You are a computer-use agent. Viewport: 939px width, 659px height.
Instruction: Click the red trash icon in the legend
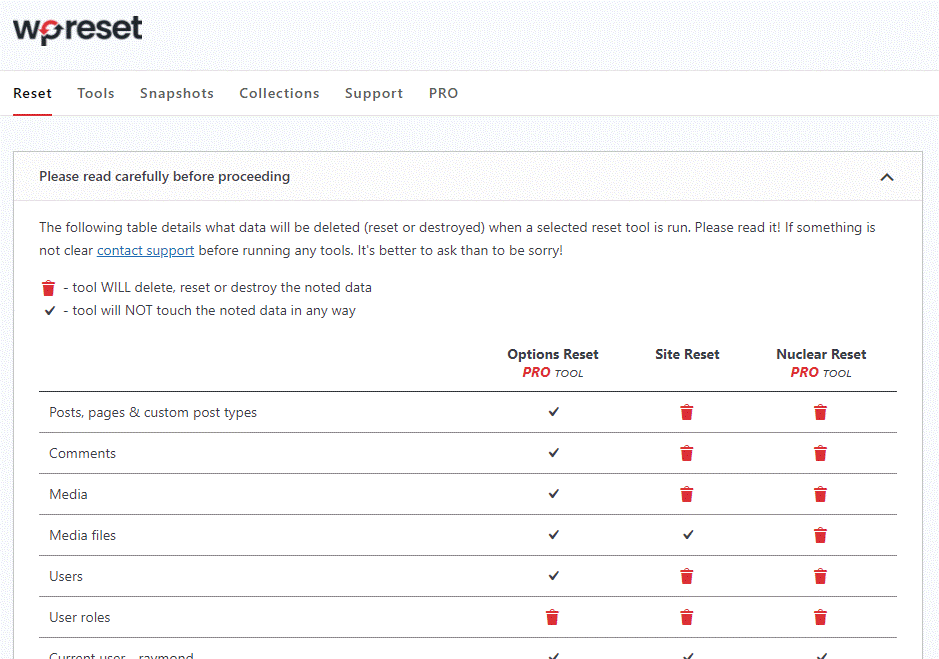click(48, 288)
